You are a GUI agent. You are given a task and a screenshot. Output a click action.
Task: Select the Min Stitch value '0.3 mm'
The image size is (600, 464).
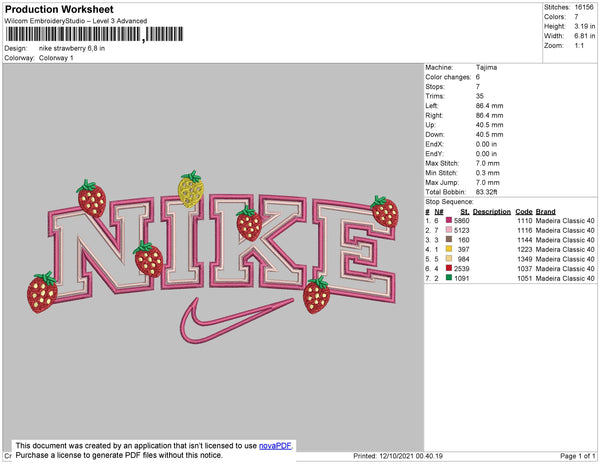coord(488,173)
